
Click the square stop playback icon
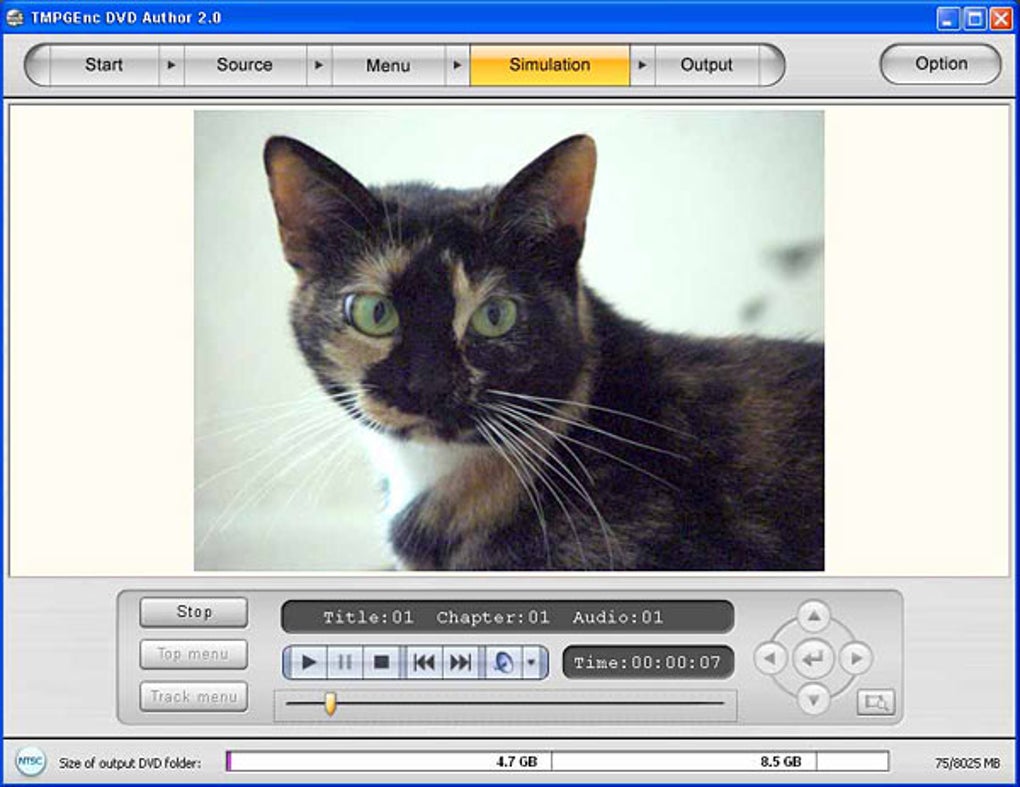[381, 662]
